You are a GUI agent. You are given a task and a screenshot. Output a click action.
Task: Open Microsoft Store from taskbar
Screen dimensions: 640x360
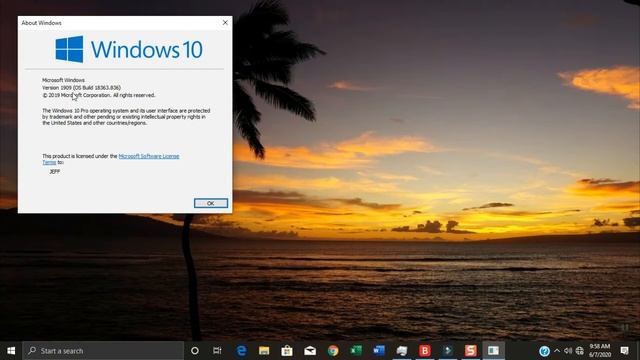[287, 351]
